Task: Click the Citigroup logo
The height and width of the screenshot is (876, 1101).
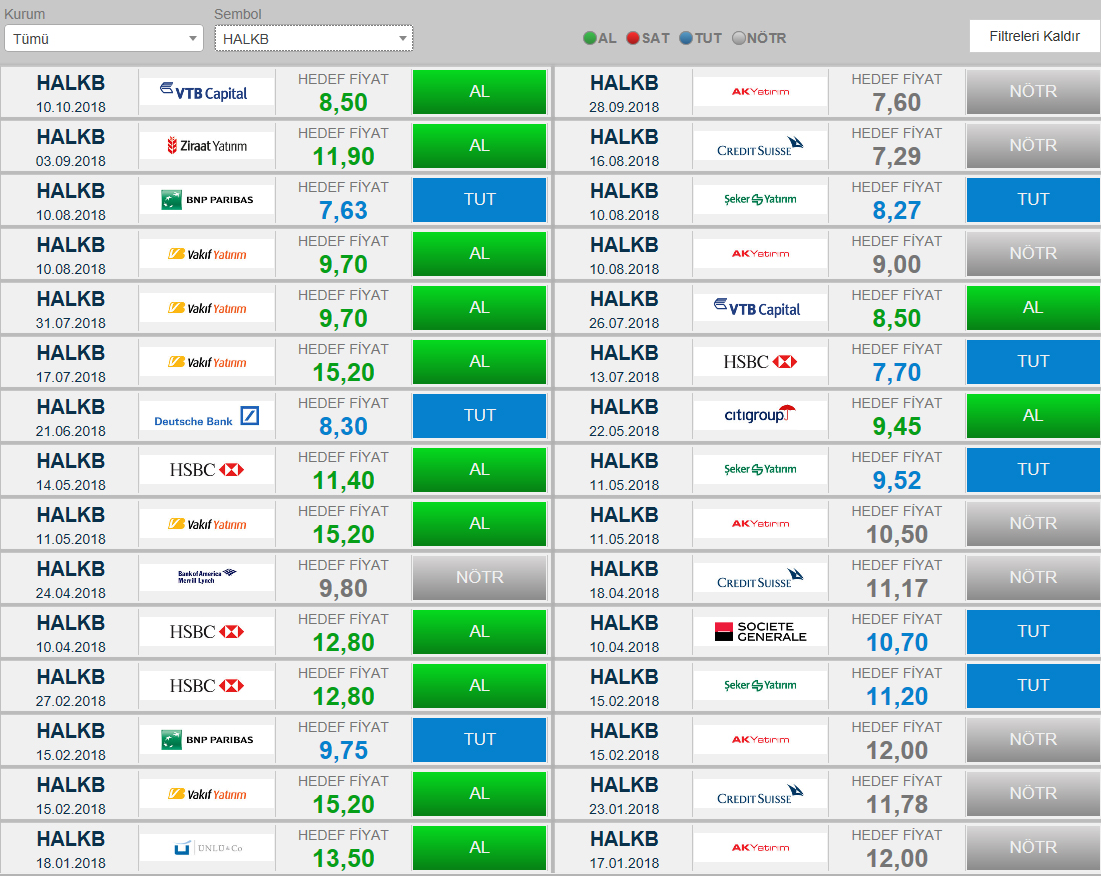Action: (760, 416)
